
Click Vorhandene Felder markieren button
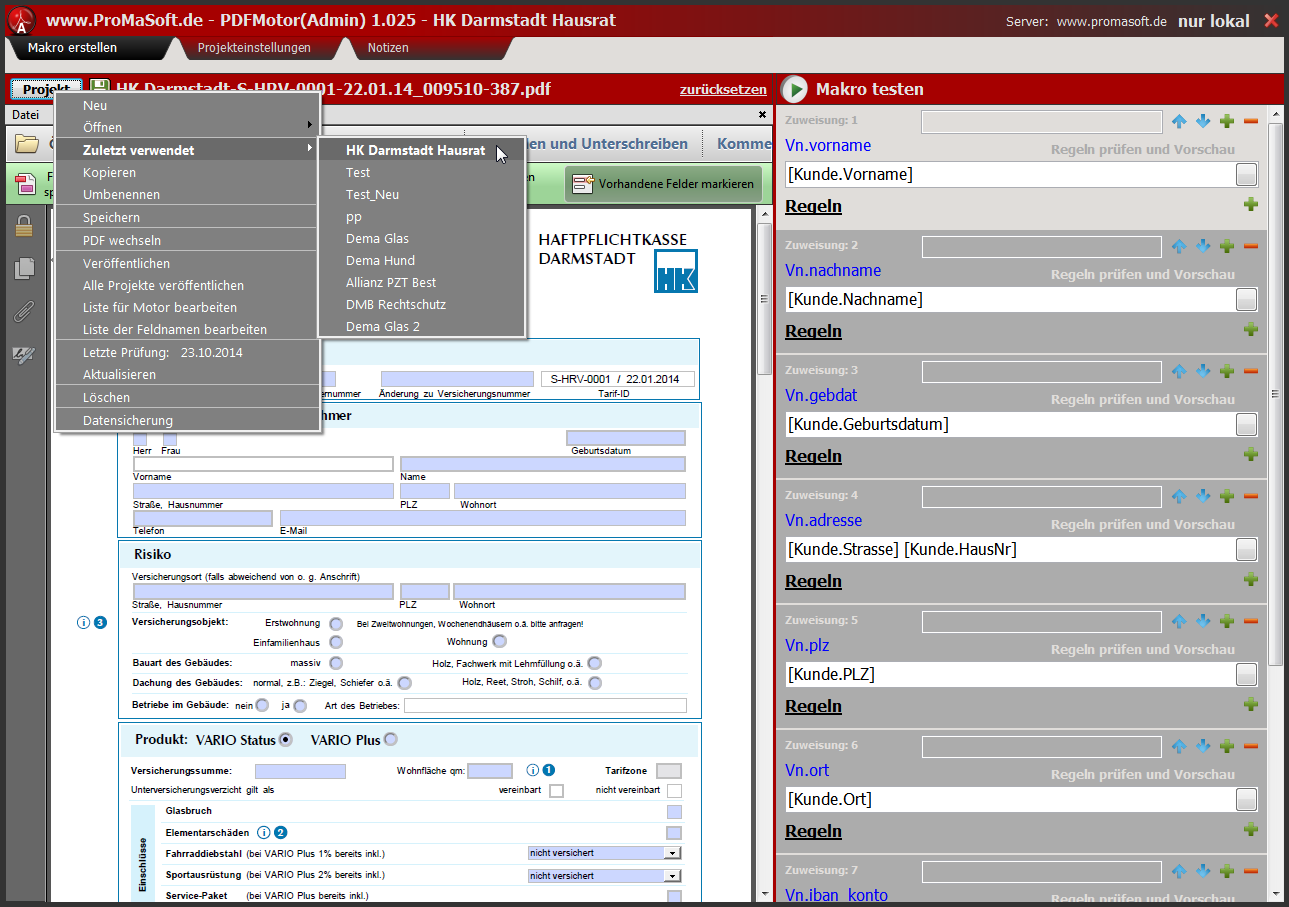[x=663, y=183]
